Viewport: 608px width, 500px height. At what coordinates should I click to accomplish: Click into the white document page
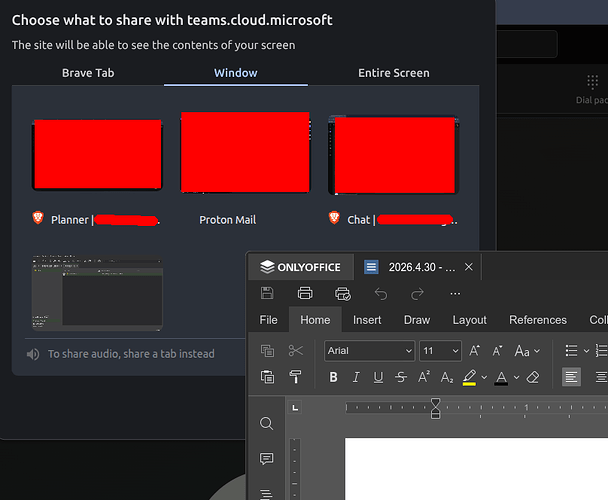click(476, 469)
